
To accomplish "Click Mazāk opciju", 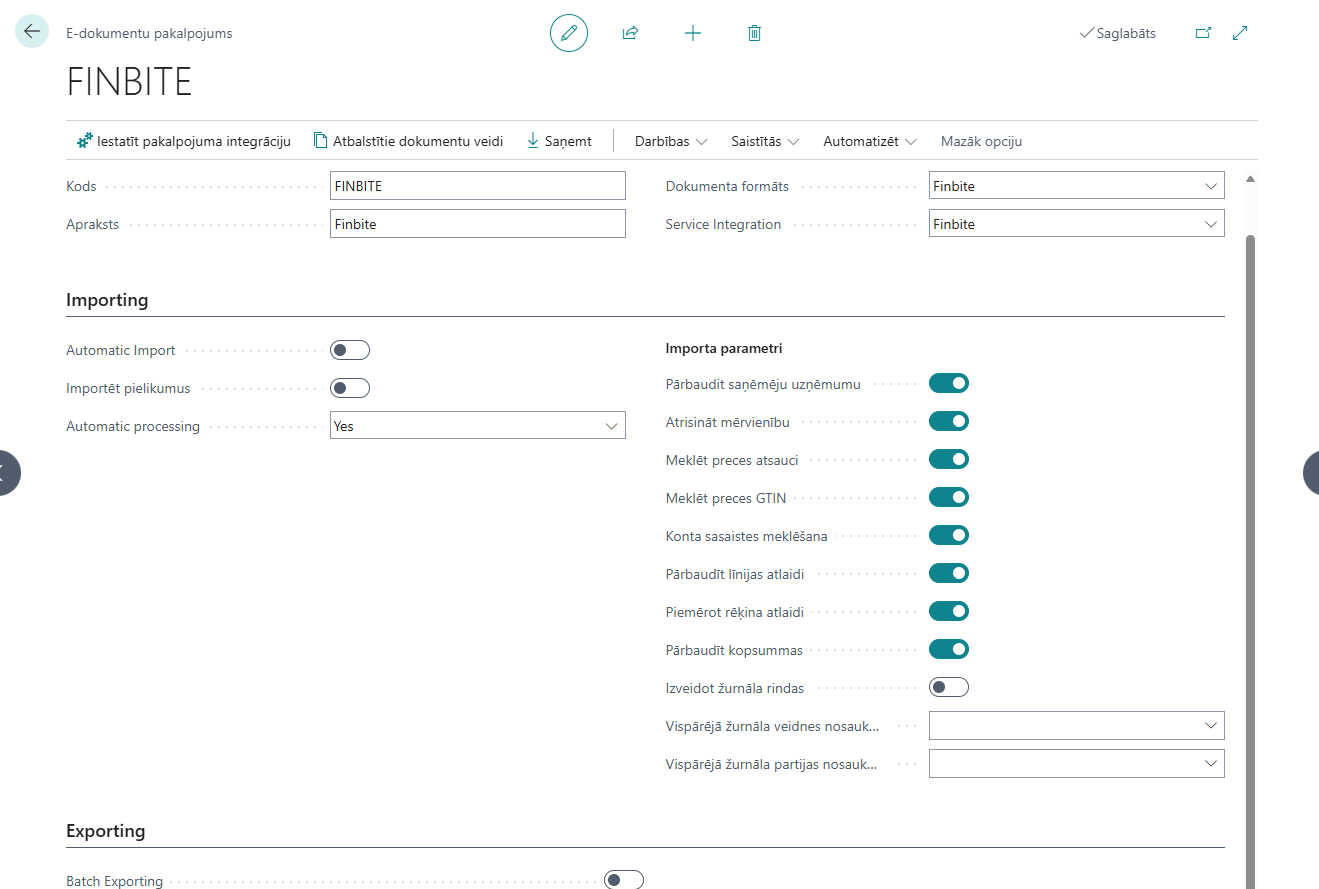I will click(x=981, y=141).
